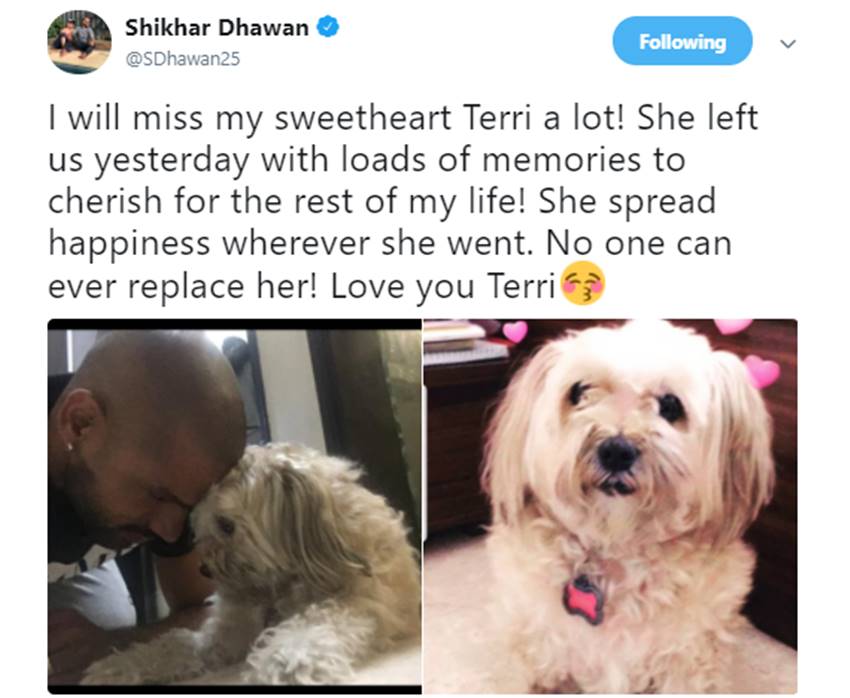The image size is (850, 698).
Task: Click the blue verified badge beside Shikhar Dhawan
Action: pos(328,27)
